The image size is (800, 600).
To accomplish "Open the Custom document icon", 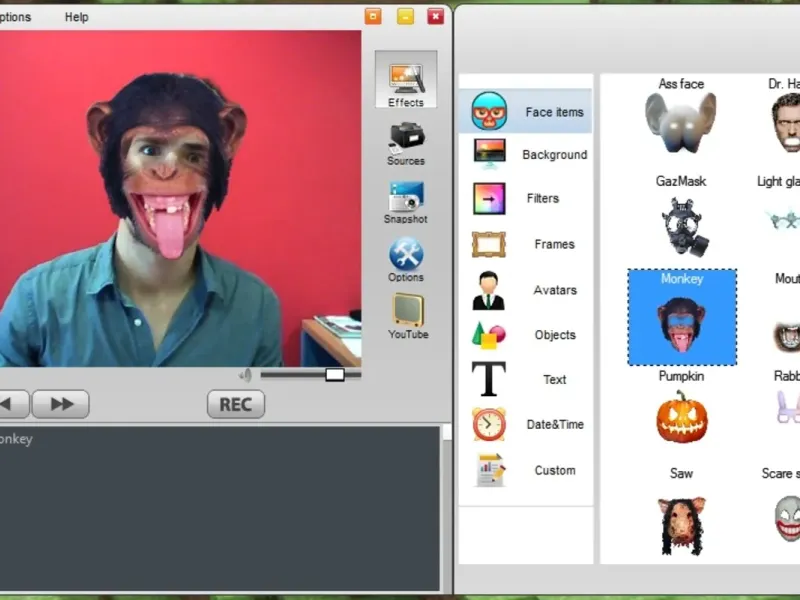I will point(490,470).
